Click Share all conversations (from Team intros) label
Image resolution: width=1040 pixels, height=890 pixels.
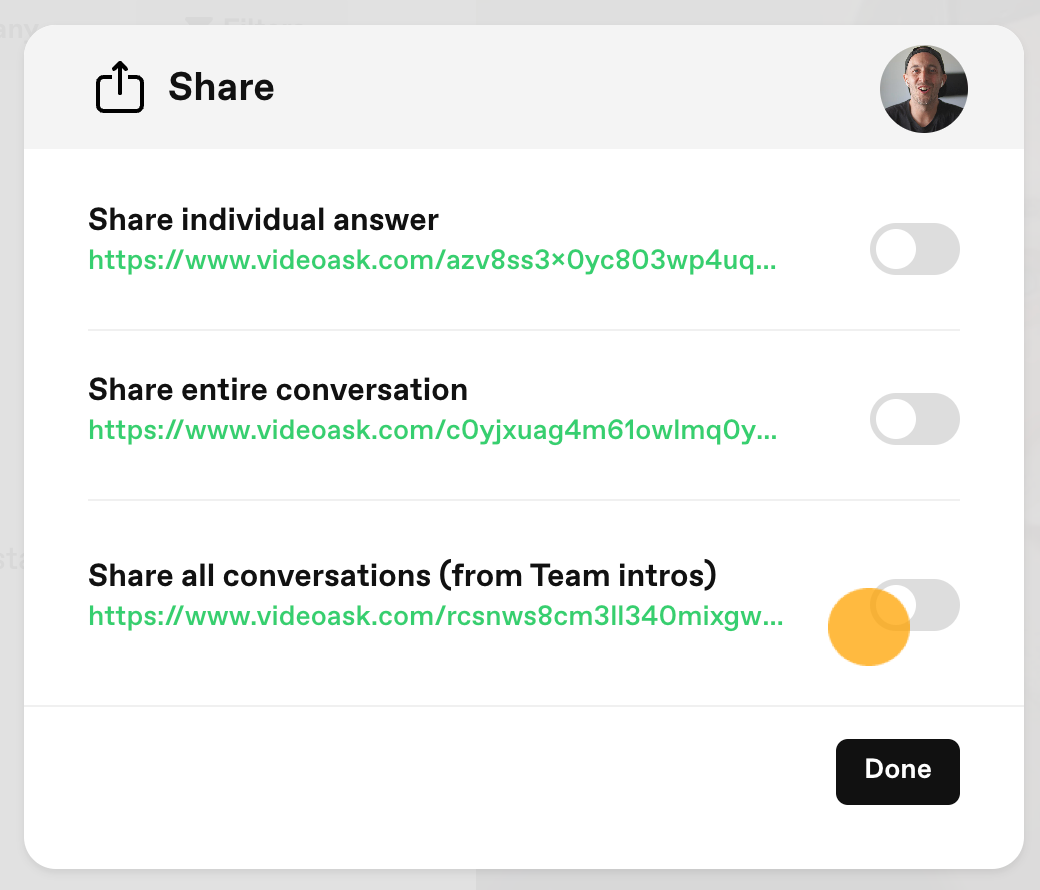[x=403, y=575]
